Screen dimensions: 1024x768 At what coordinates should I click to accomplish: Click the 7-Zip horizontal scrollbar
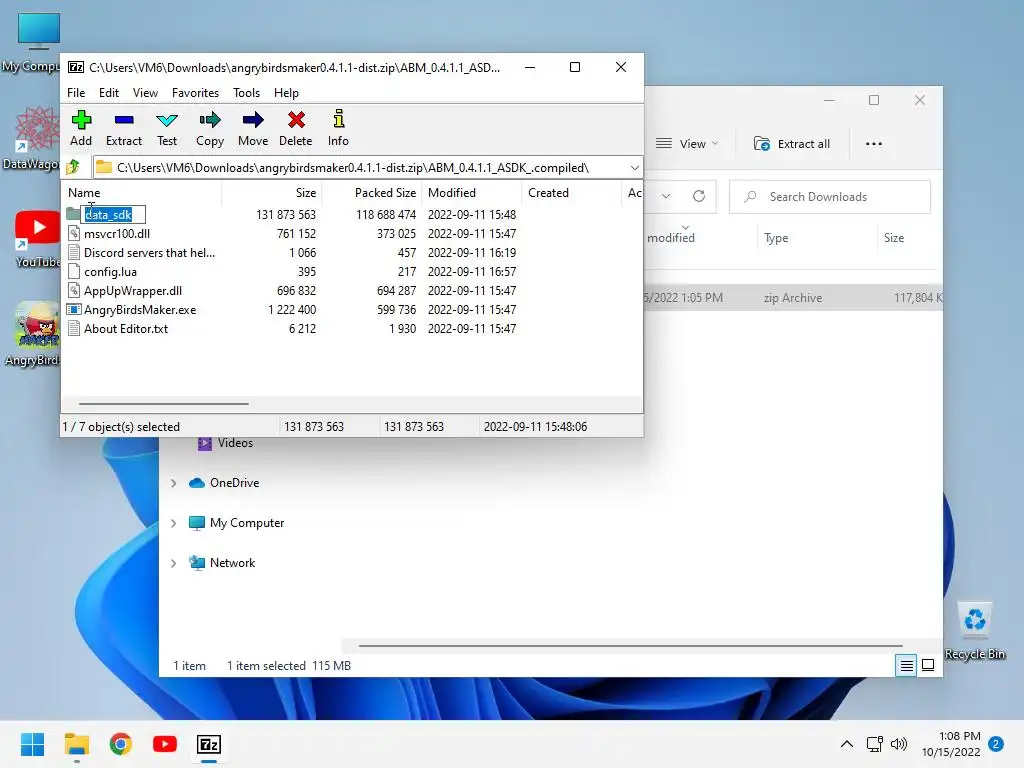pyautogui.click(x=163, y=404)
